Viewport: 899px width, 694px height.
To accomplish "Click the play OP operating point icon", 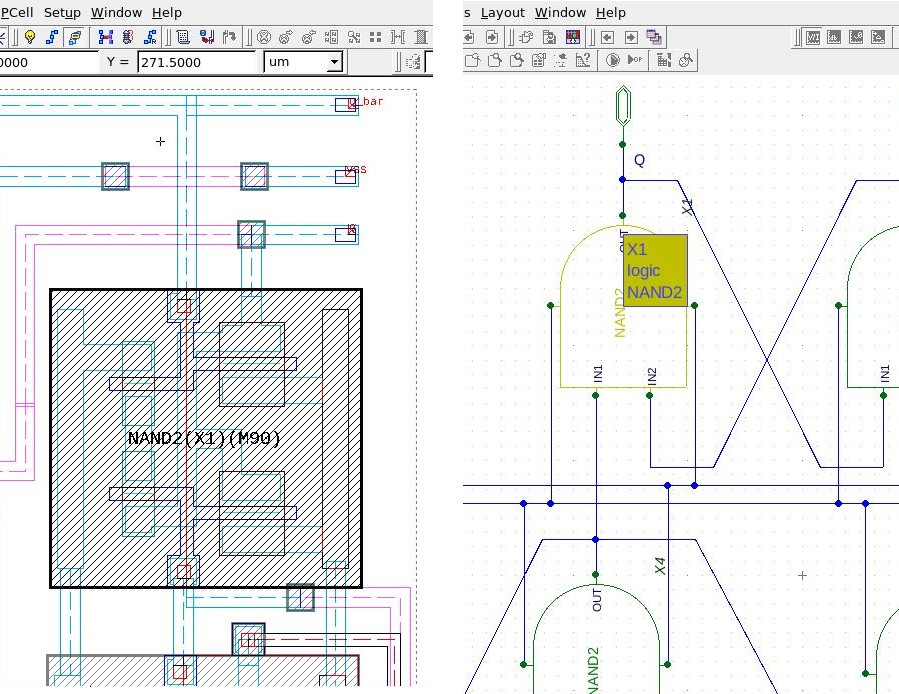I will pos(635,60).
